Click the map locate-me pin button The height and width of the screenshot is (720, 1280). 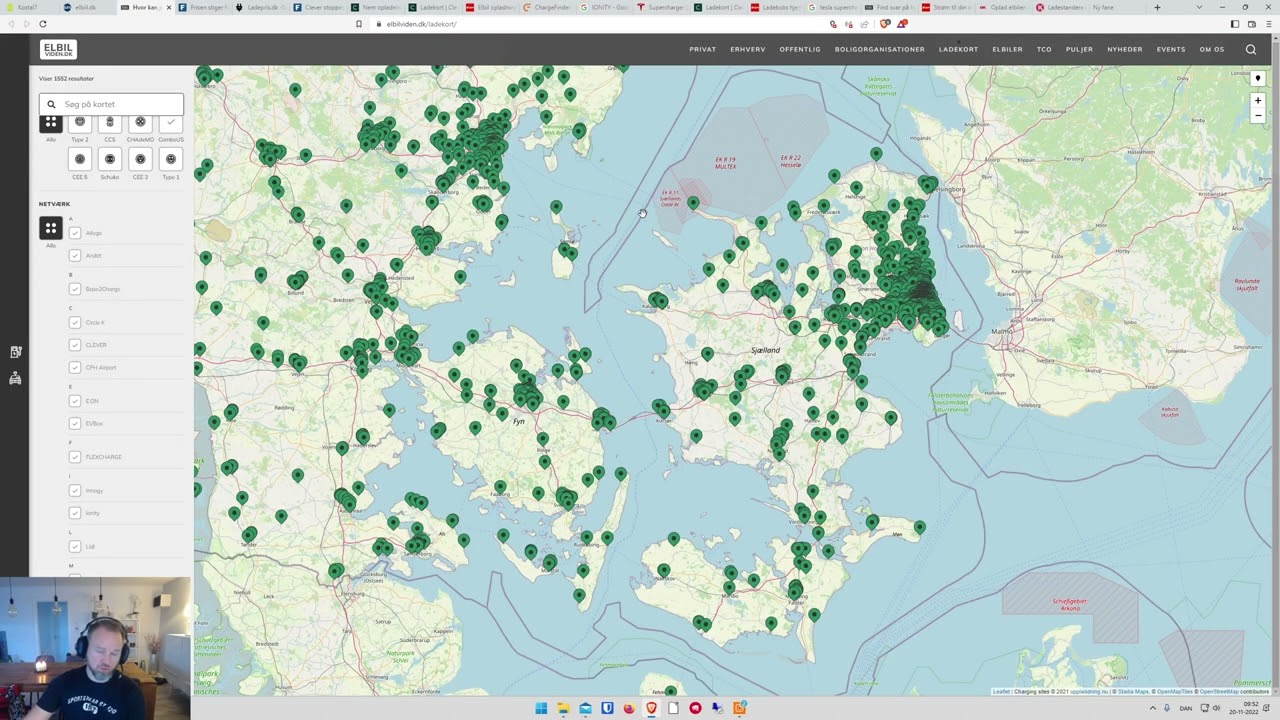(1258, 78)
